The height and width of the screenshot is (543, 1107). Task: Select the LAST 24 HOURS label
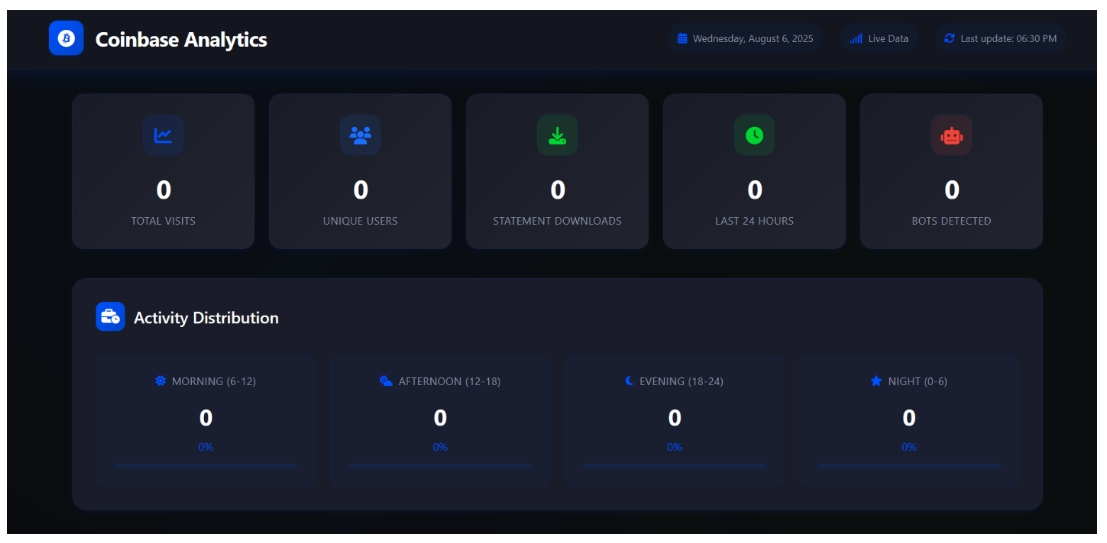pyautogui.click(x=754, y=221)
